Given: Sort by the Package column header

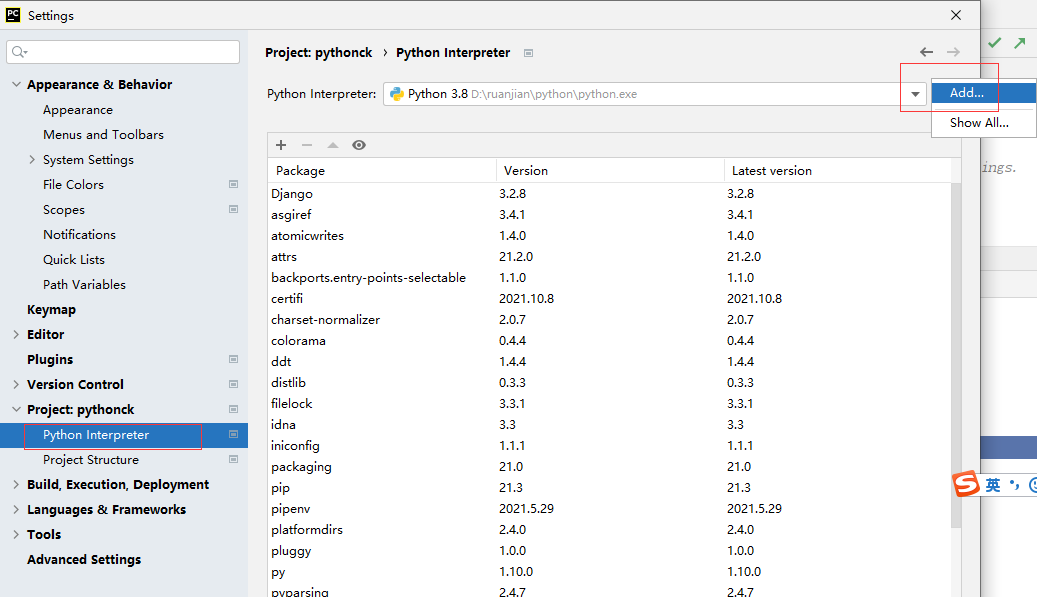Looking at the screenshot, I should pos(382,171).
